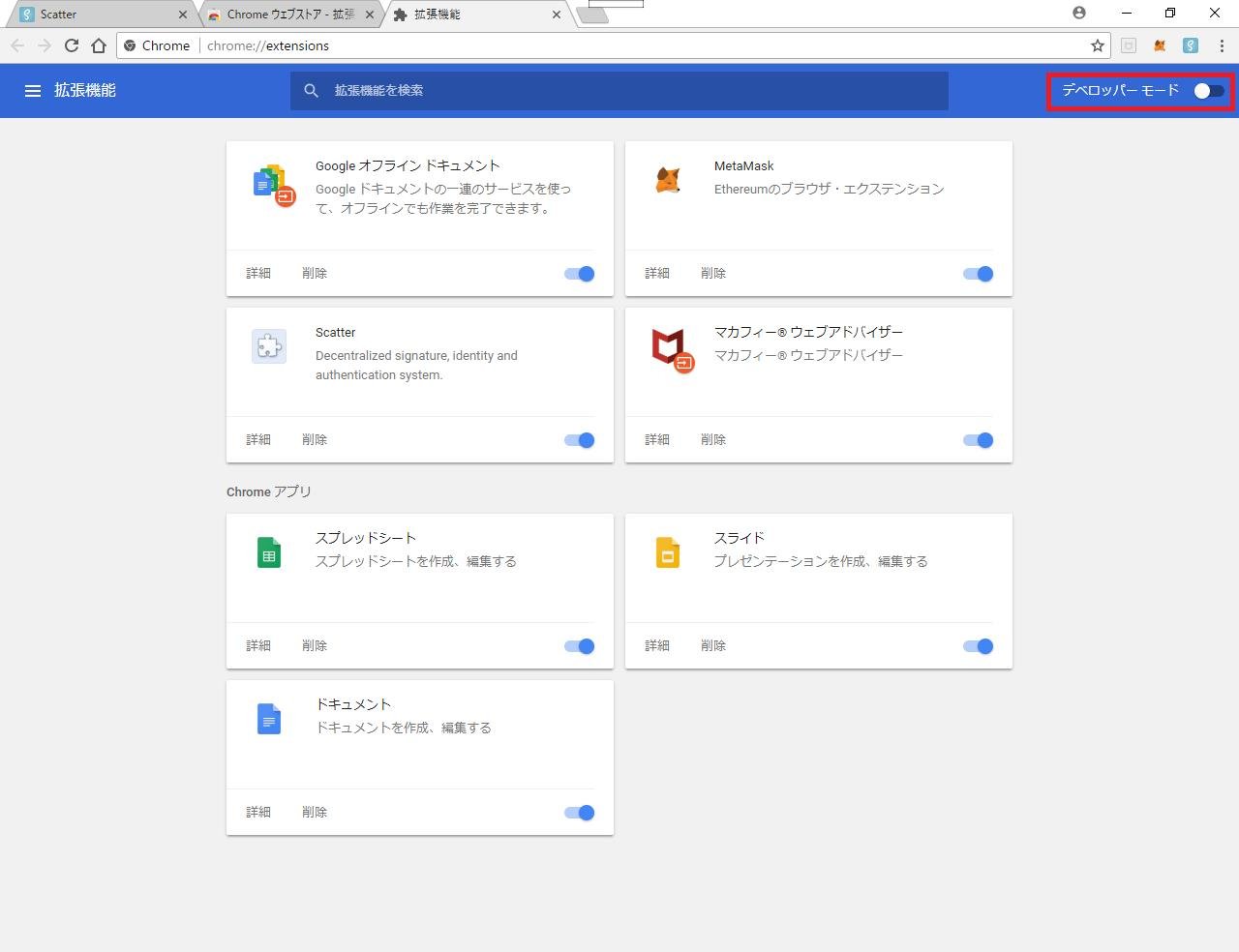Click the Scatter extension name
The width and height of the screenshot is (1239, 952).
coord(336,333)
